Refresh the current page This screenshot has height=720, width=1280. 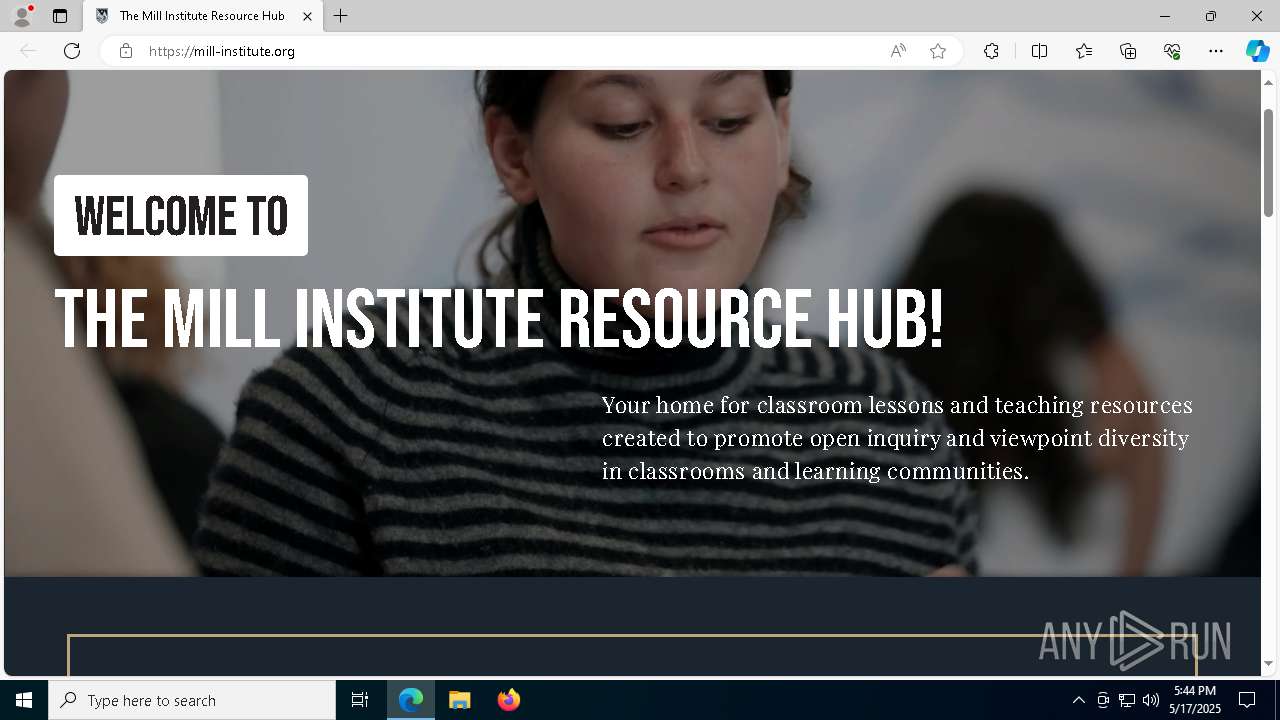point(72,51)
